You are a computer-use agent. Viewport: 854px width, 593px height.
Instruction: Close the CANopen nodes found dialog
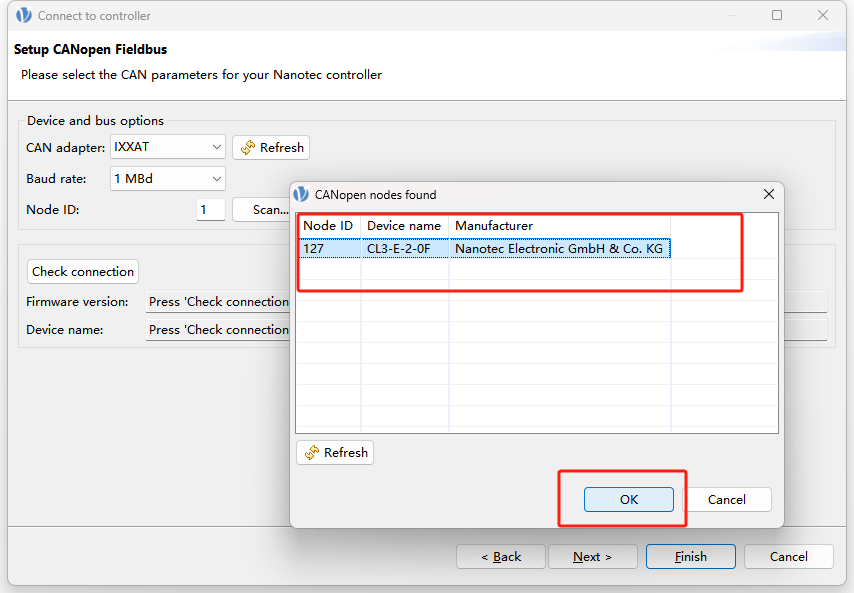(768, 194)
